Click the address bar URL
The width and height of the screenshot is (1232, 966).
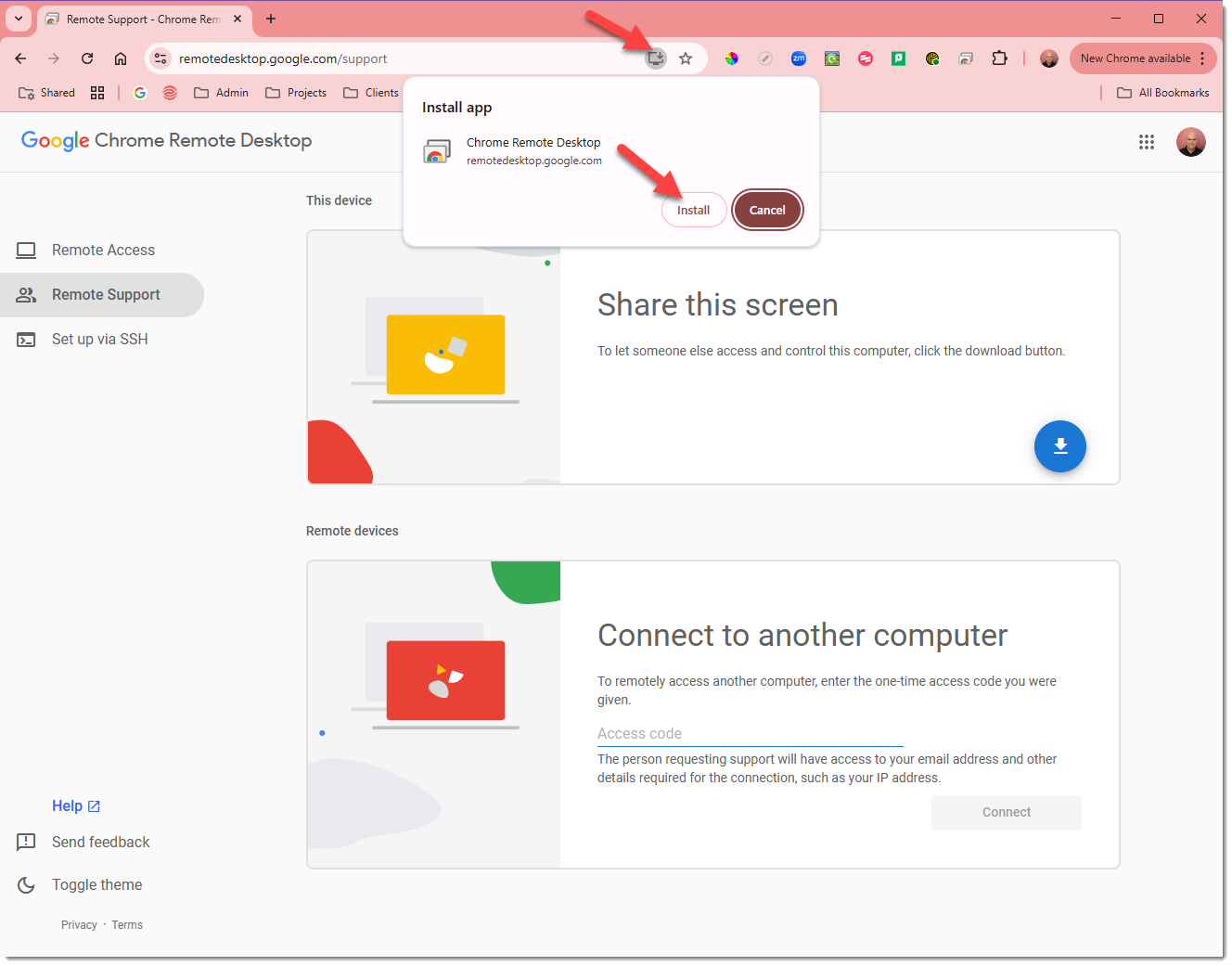tap(283, 58)
